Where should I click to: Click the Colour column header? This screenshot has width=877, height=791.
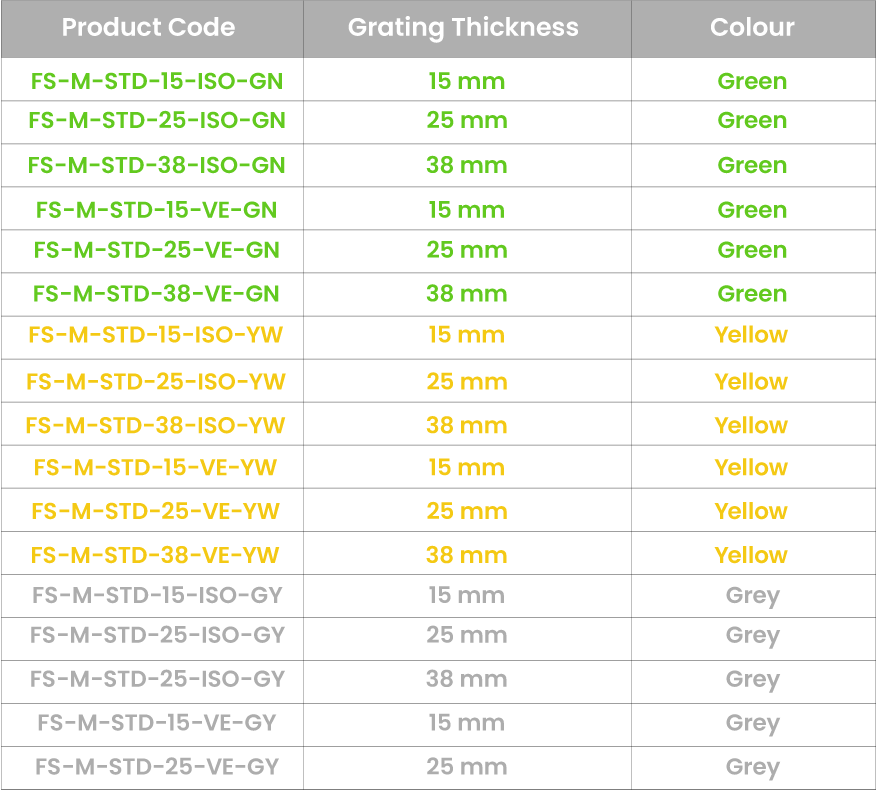point(752,28)
